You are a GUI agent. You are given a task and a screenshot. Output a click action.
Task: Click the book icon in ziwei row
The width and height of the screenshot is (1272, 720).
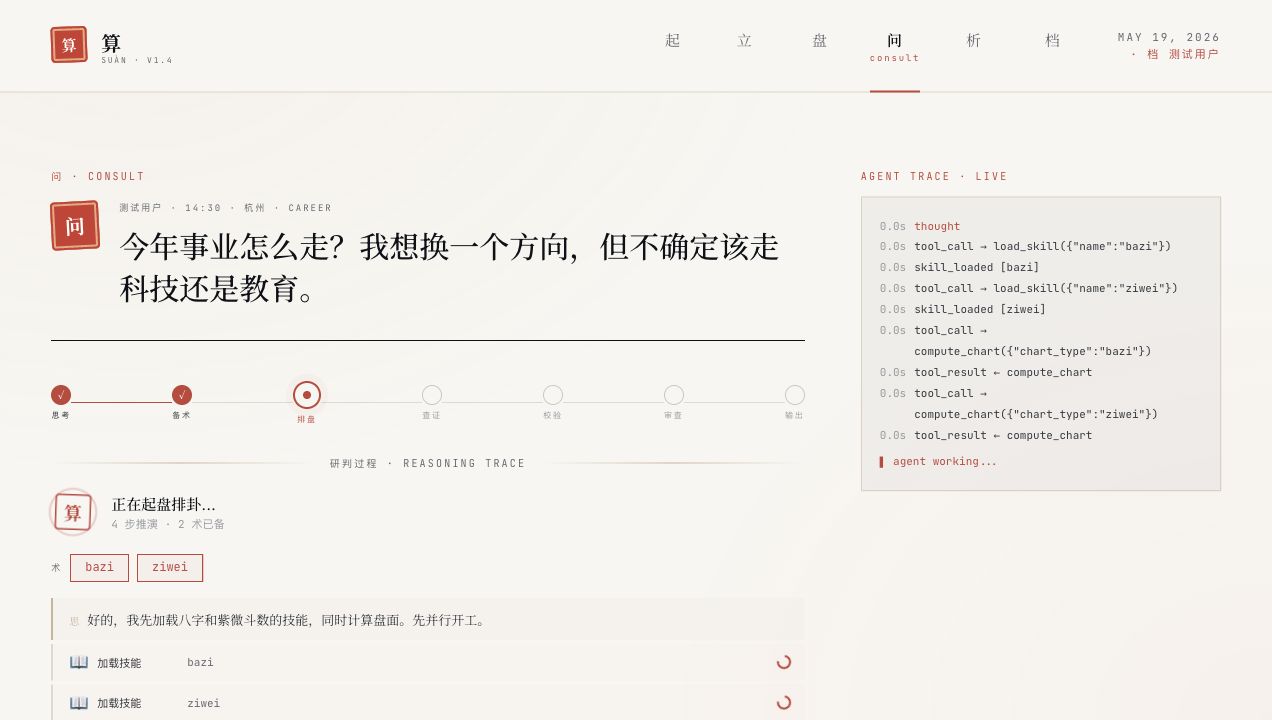click(x=79, y=703)
